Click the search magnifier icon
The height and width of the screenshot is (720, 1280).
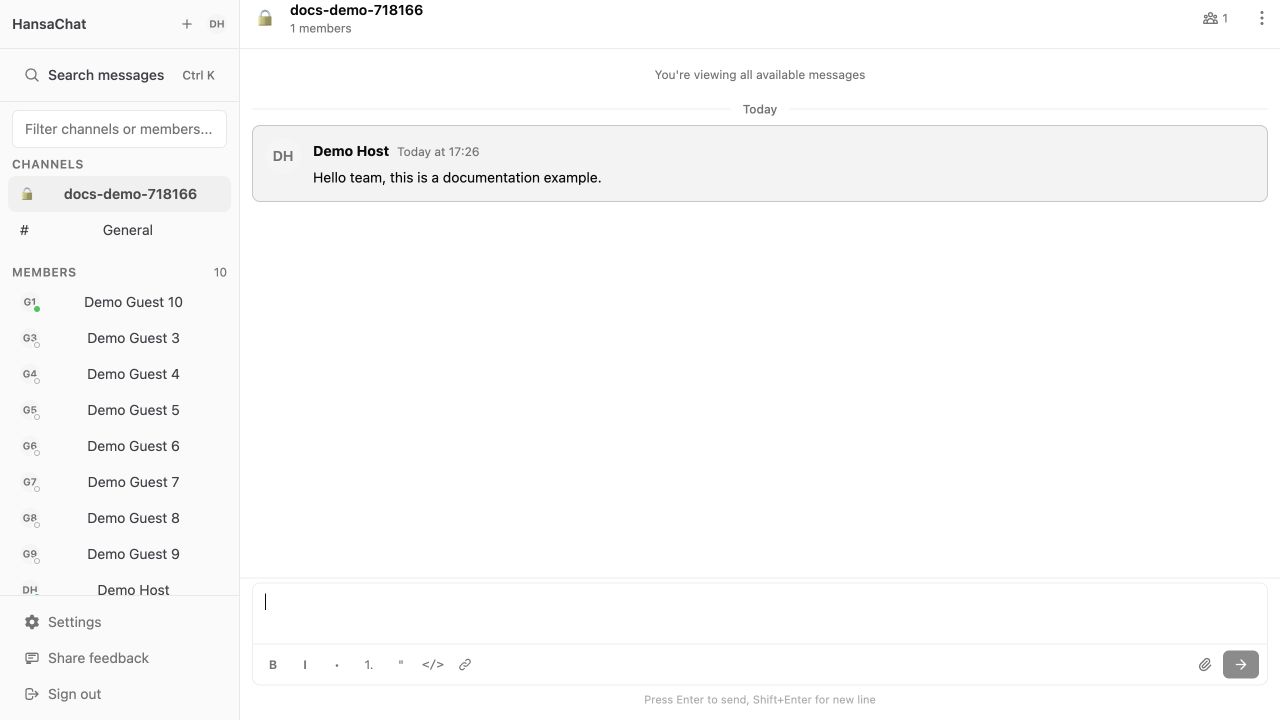click(x=32, y=75)
